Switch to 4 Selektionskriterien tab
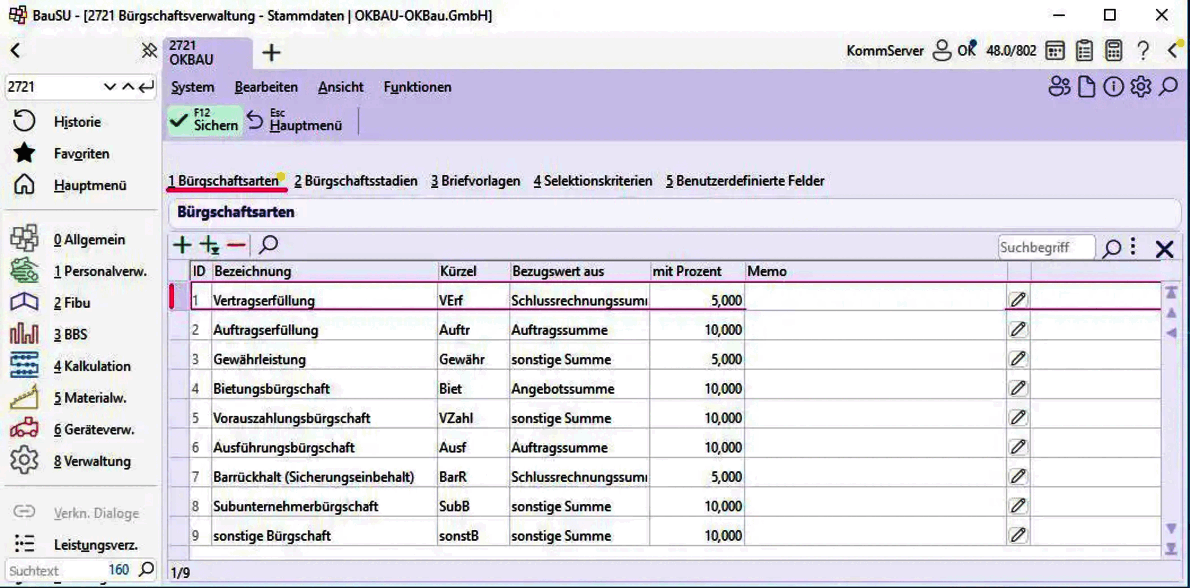Screen dimensions: 1190x588 [x=593, y=181]
